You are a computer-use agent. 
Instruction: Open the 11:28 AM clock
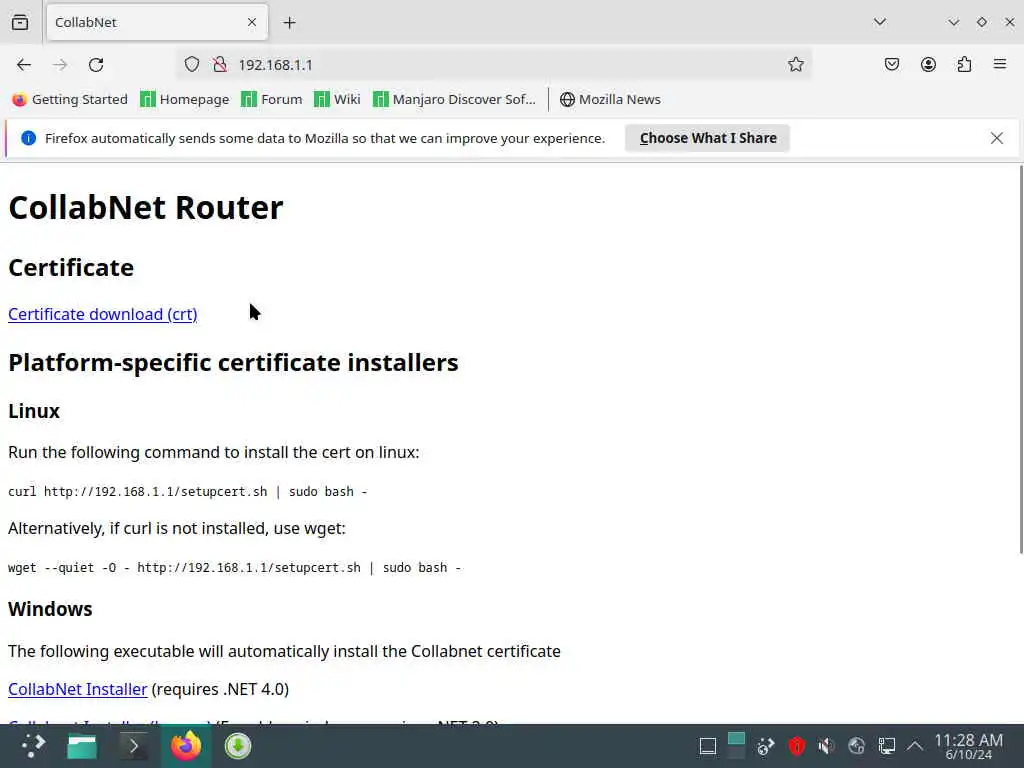point(968,746)
